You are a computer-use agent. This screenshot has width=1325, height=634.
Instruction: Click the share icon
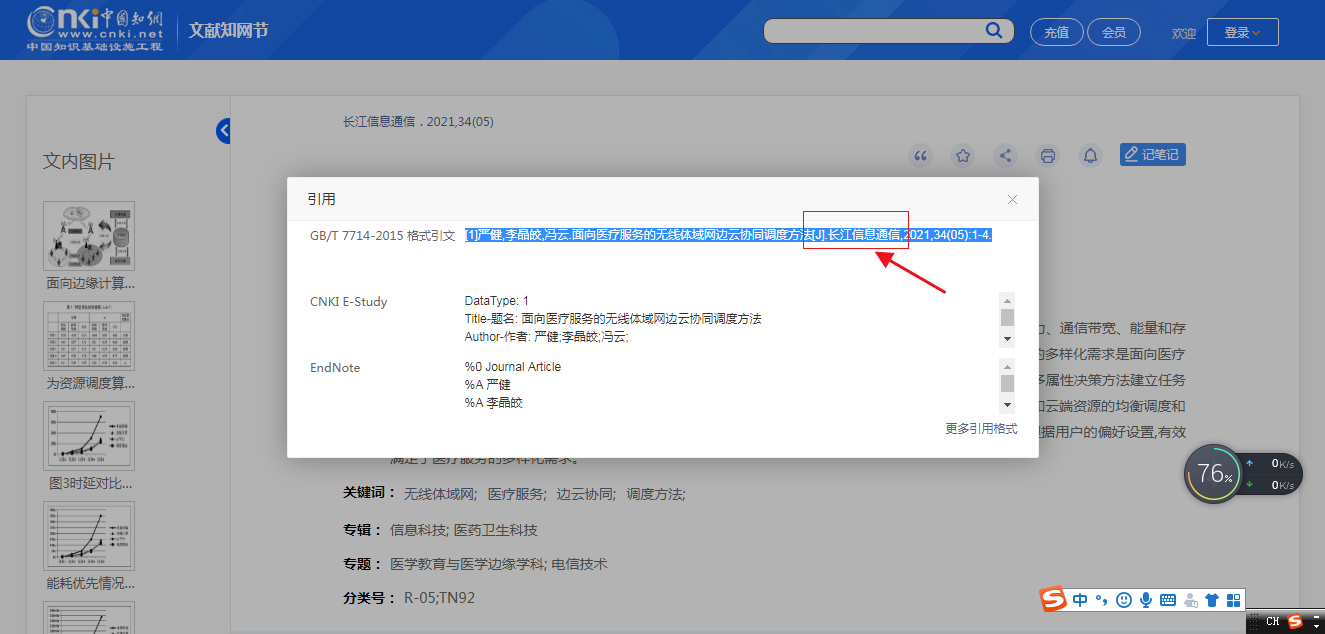(x=1006, y=155)
